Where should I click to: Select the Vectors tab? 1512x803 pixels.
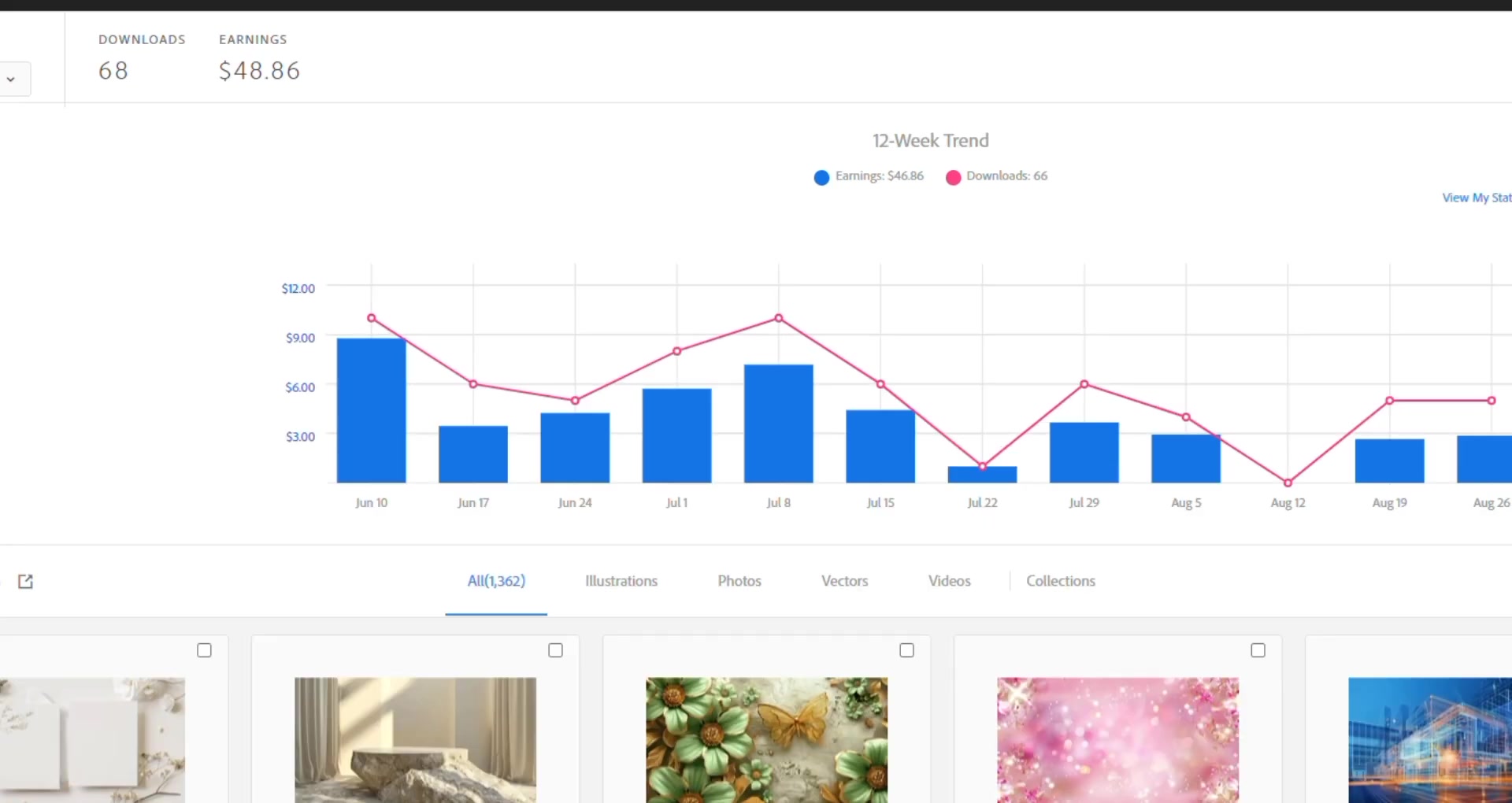tap(844, 581)
